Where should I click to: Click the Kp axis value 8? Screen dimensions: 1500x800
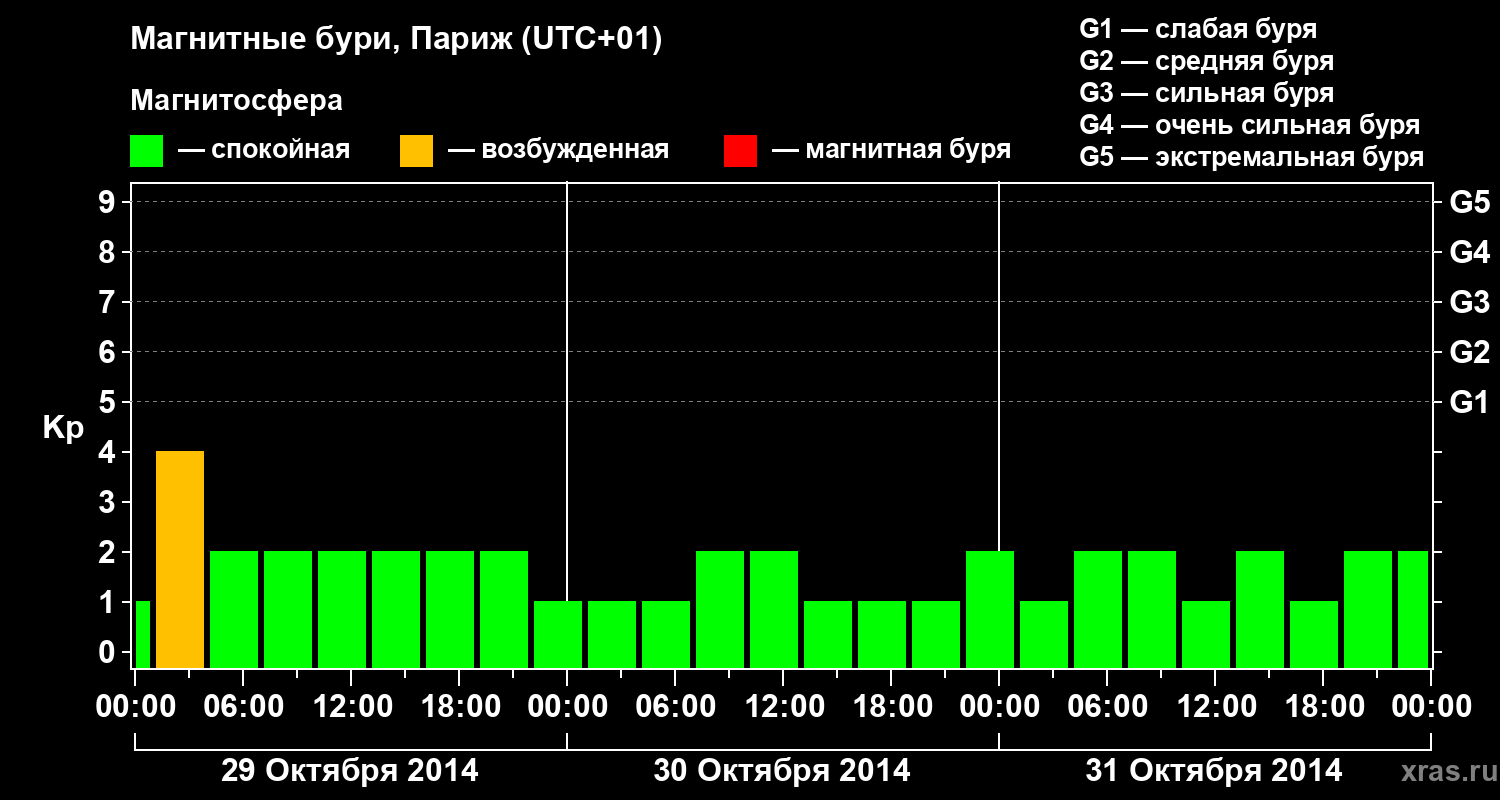click(x=109, y=252)
